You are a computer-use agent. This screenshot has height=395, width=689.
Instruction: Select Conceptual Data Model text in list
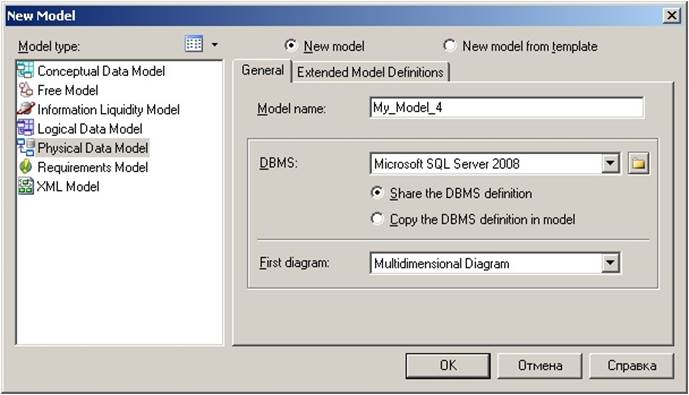101,71
